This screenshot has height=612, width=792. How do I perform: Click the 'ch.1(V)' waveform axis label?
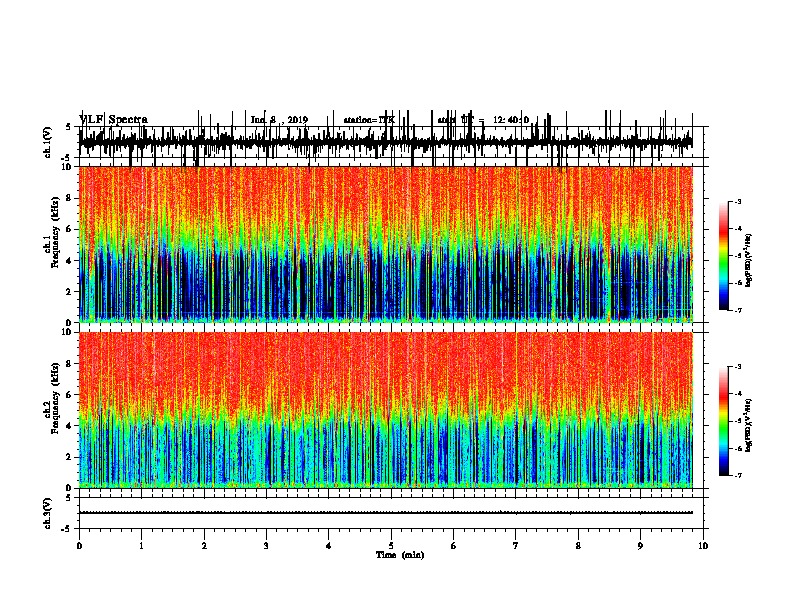coord(47,142)
